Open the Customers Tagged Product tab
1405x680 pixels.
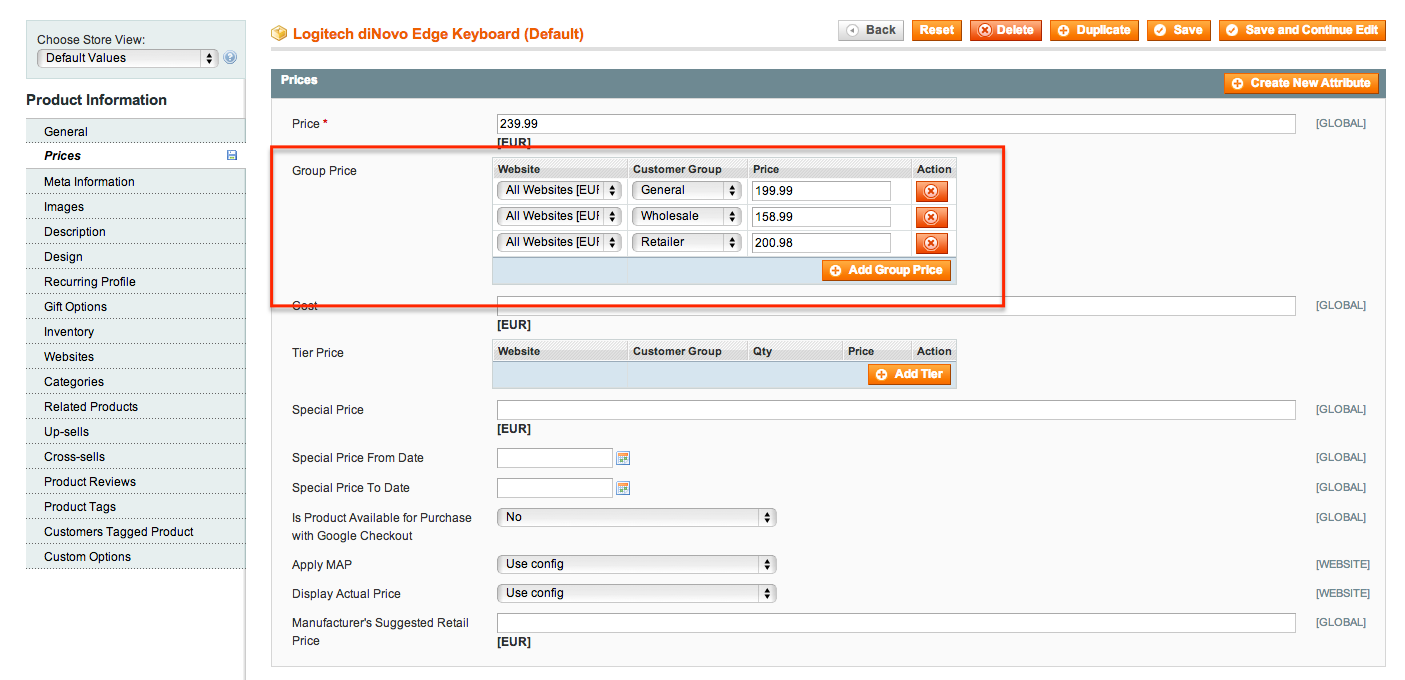135,531
